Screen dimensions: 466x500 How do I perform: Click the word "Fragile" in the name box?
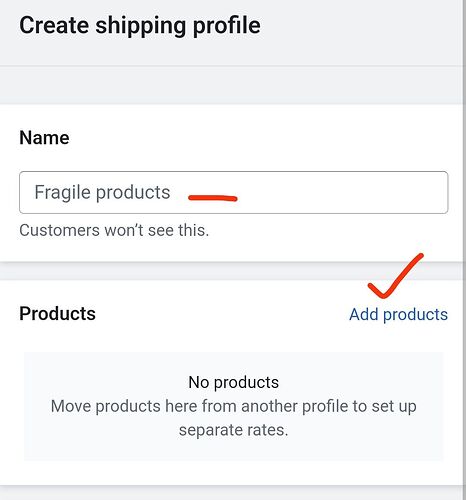coord(63,192)
